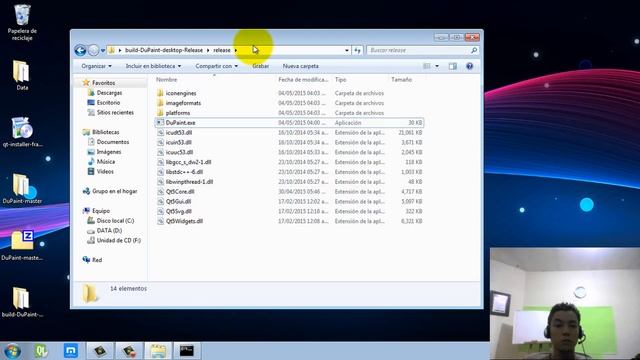Viewport: 640px width, 360px height.
Task: Click the search magnifier icon
Action: [474, 50]
